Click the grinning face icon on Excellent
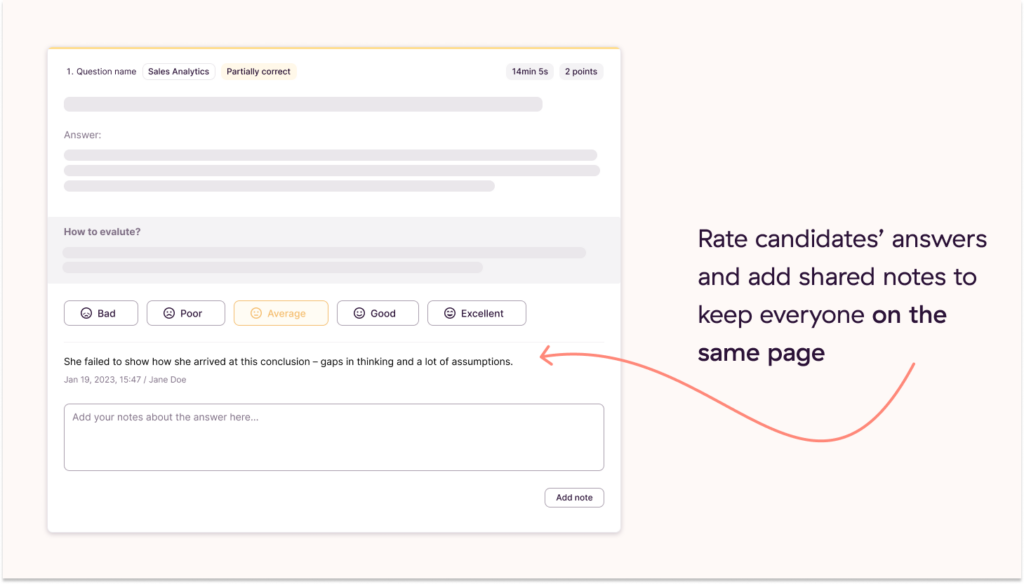This screenshot has width=1024, height=584. click(450, 314)
